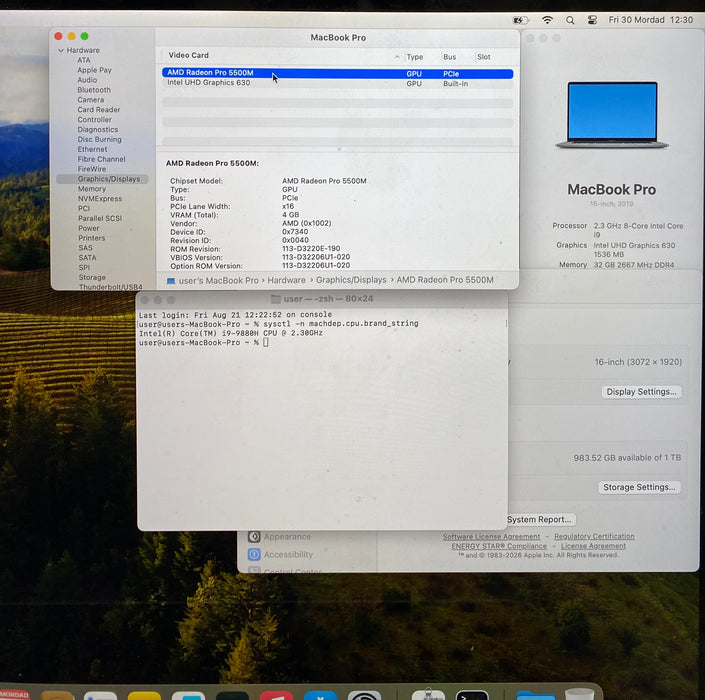Select Fibre Channel in the sidebar
705x700 pixels.
[x=101, y=159]
